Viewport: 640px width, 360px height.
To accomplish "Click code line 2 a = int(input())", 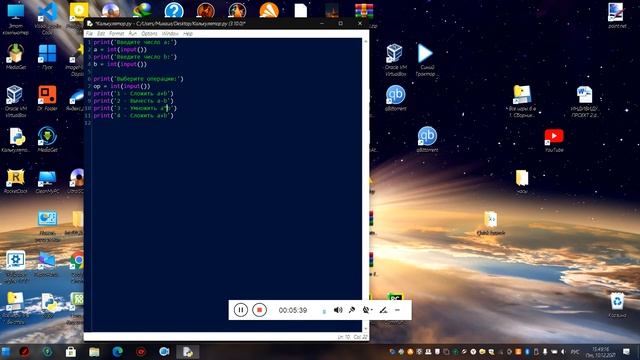I will coord(120,49).
